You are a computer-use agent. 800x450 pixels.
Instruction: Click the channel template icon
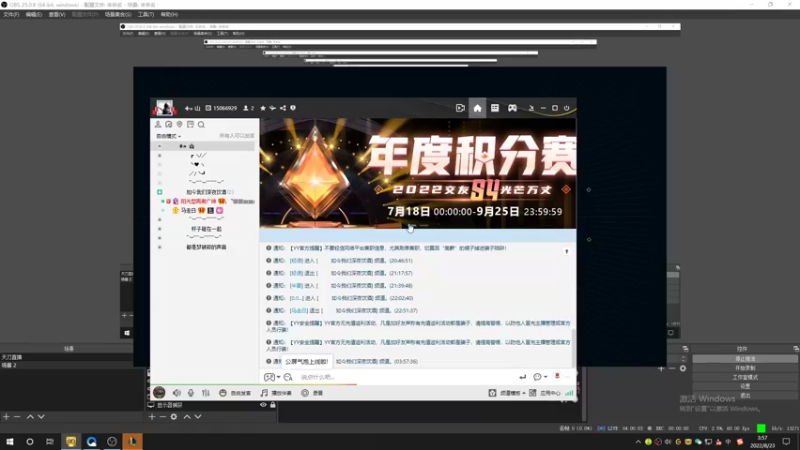pyautogui.click(x=492, y=393)
